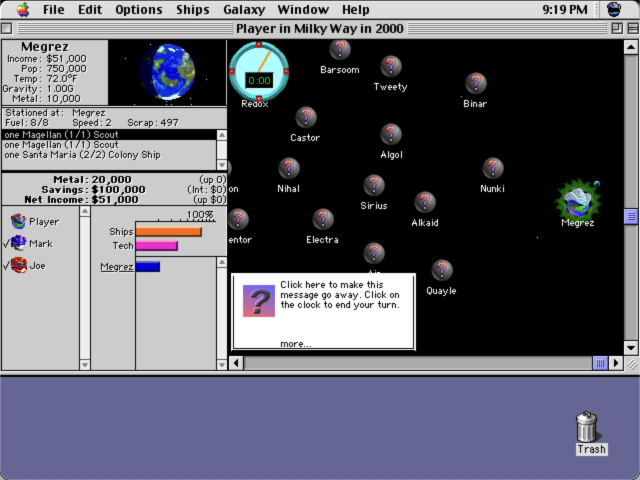
Task: Open the Options menu
Action: [x=139, y=9]
